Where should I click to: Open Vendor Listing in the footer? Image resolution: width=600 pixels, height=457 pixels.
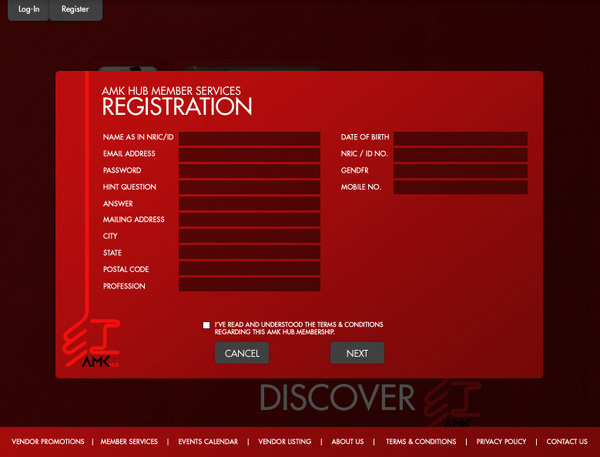(285, 441)
